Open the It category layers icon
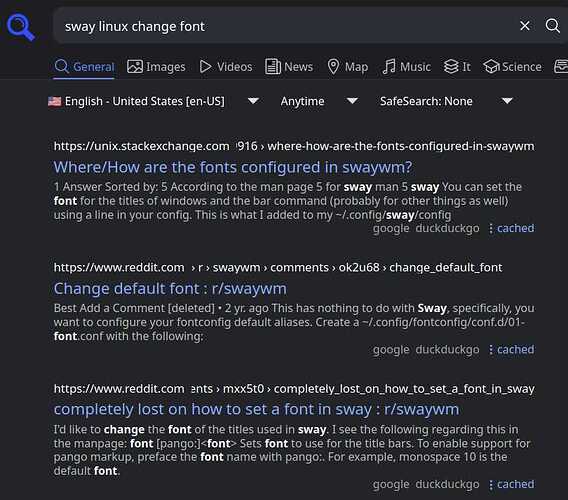Screen dimensions: 568x500 (451, 67)
